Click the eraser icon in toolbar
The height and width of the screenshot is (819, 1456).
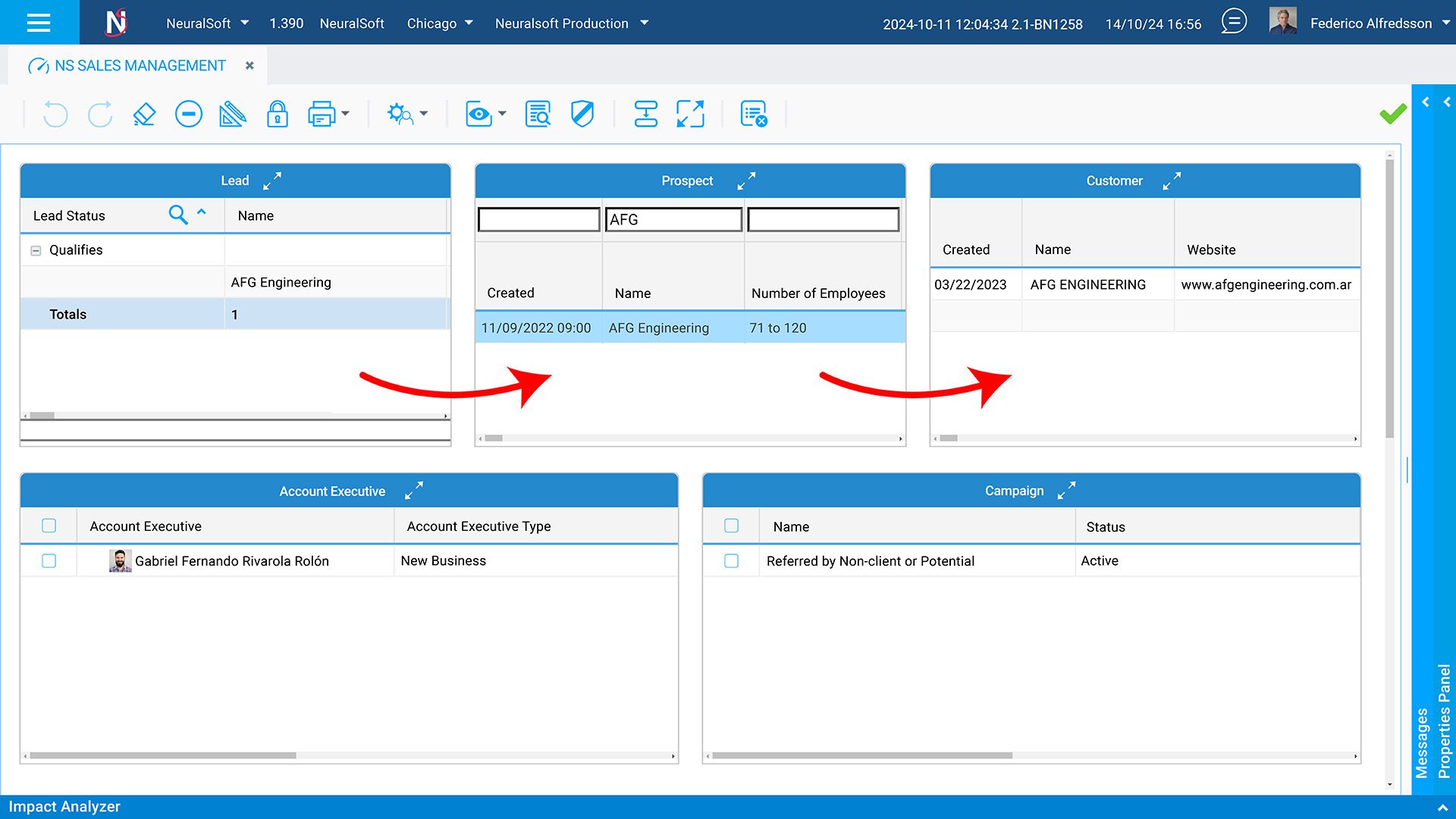144,115
